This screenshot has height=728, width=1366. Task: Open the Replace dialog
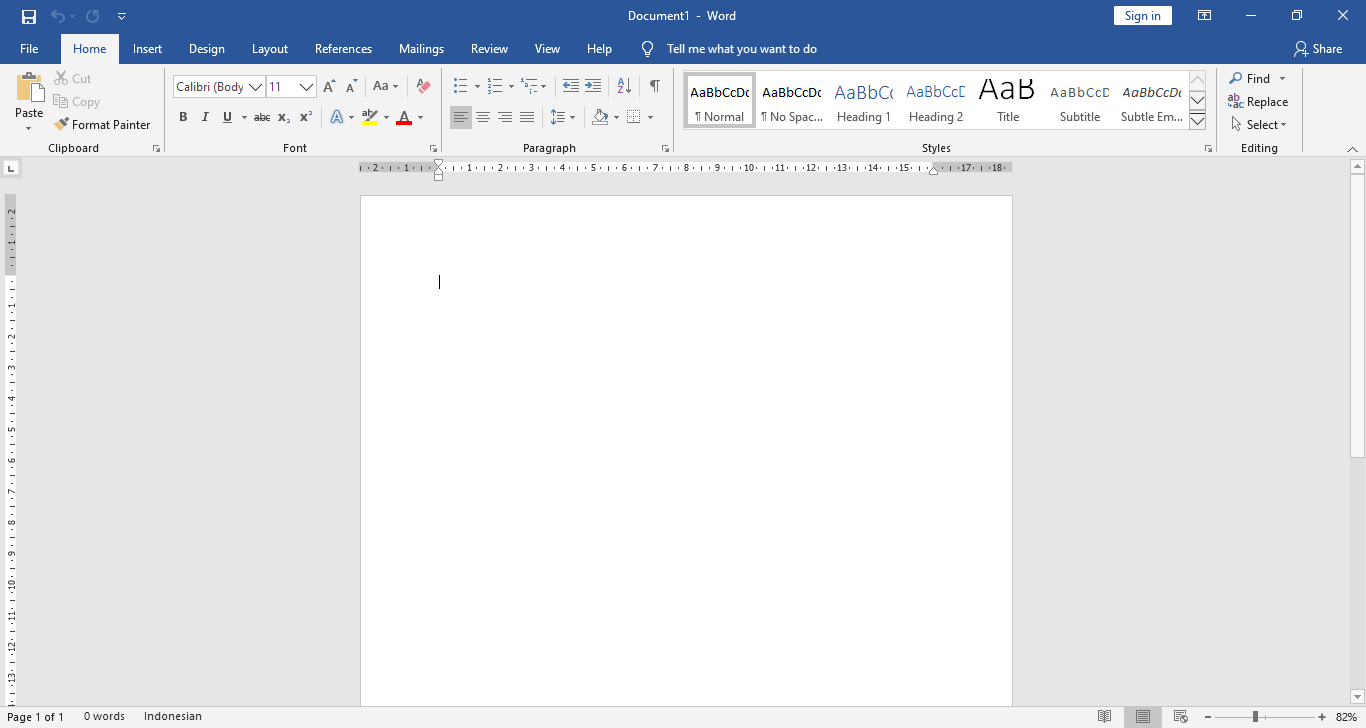(x=1258, y=101)
